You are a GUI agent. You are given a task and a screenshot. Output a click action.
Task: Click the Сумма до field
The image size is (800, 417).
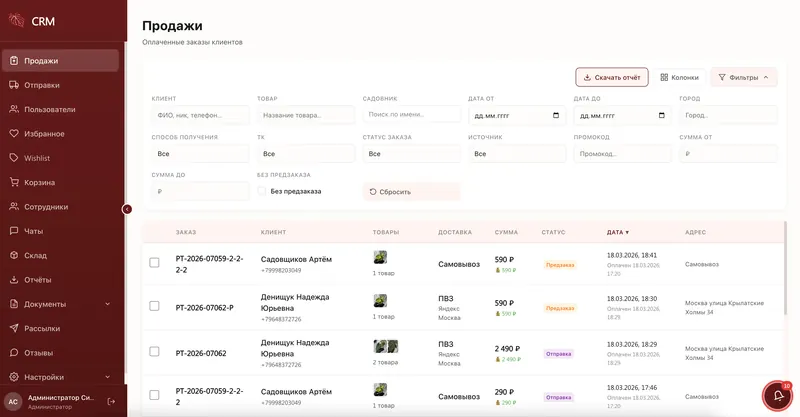click(x=200, y=191)
